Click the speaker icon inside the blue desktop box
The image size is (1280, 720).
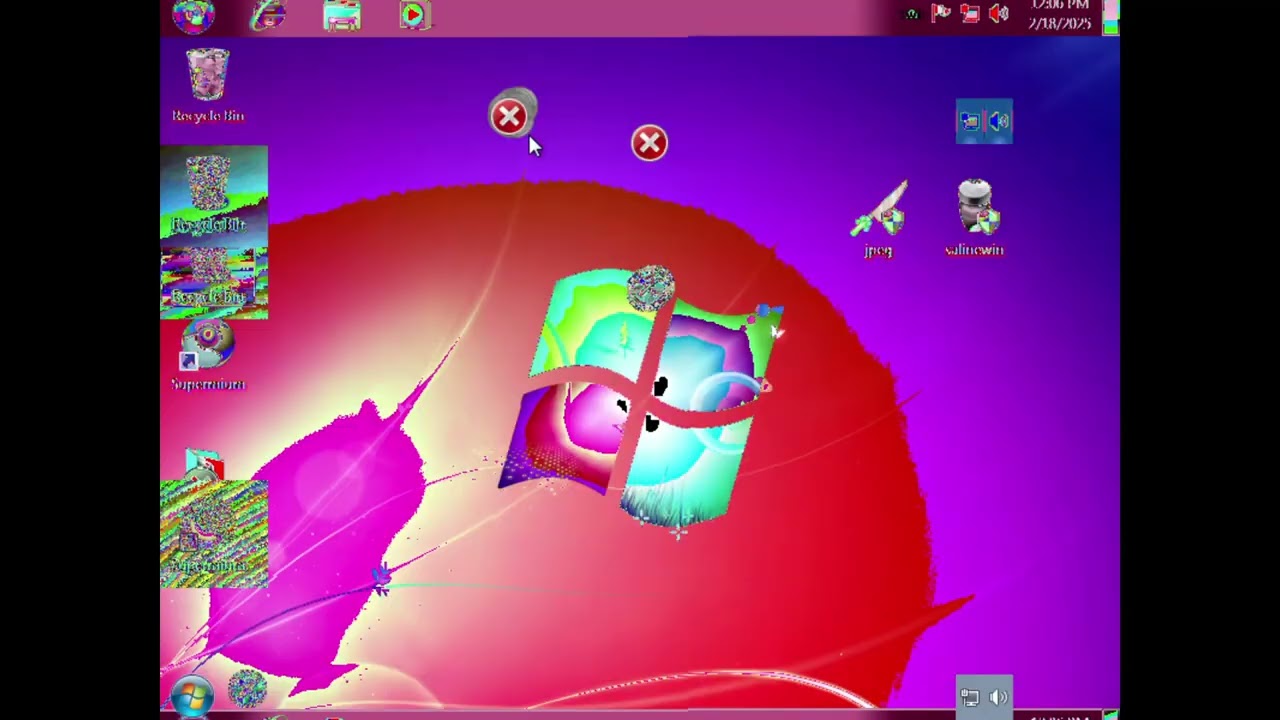999,121
